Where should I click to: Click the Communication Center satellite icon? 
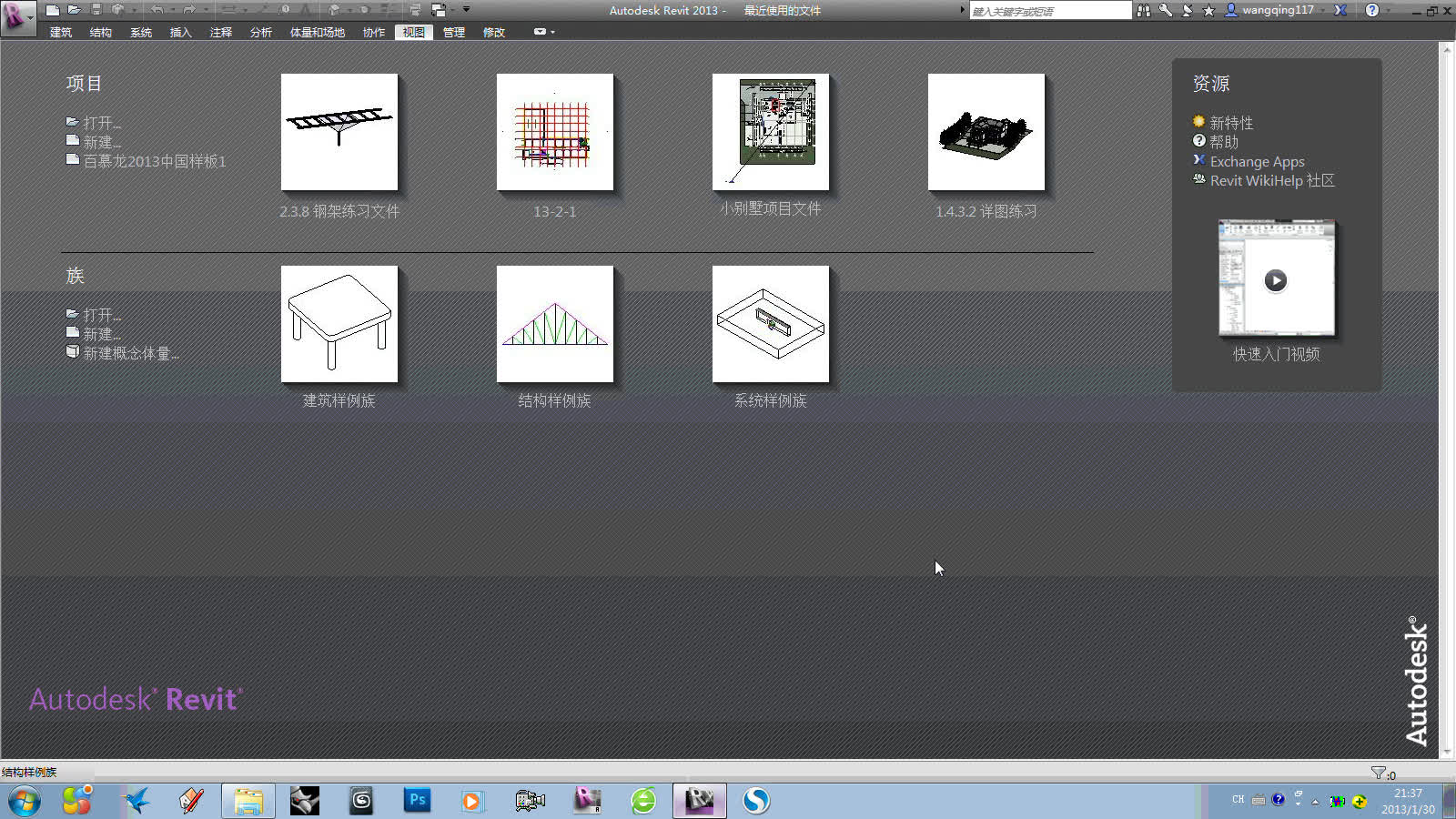pos(1188,10)
